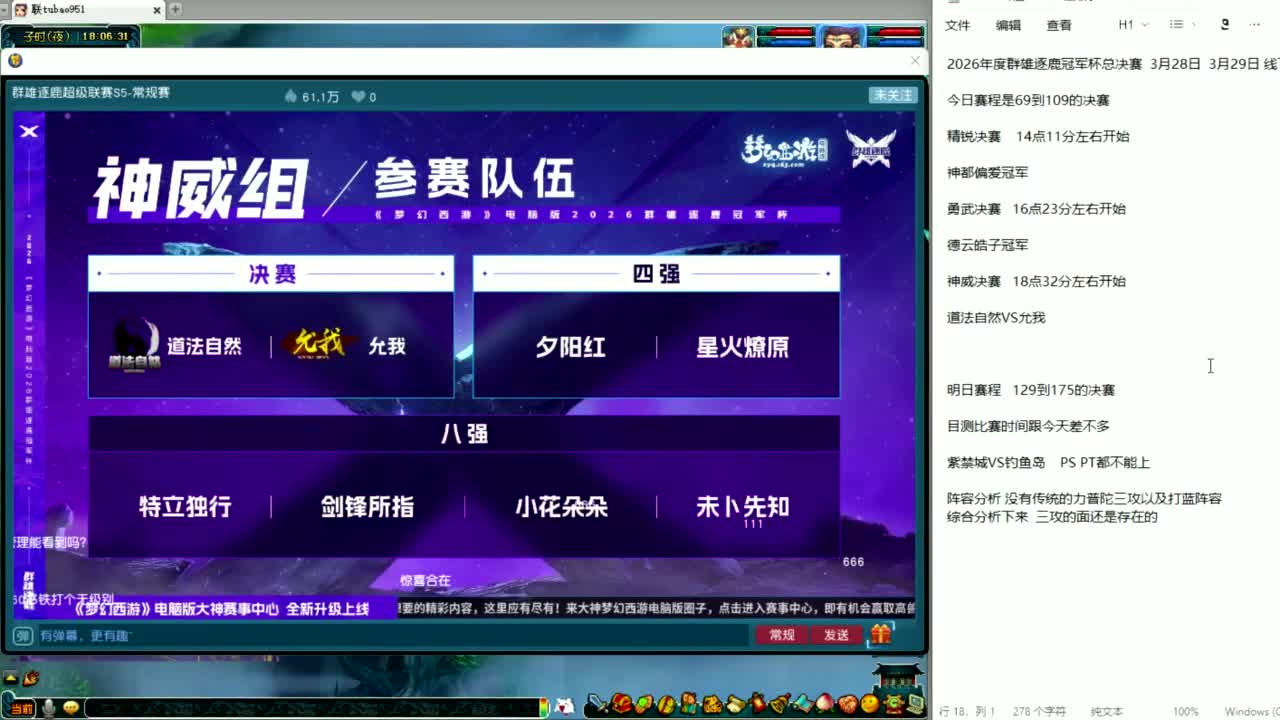The image size is (1280, 720).
Task: Click the team name 星火燎原
Action: tap(742, 347)
